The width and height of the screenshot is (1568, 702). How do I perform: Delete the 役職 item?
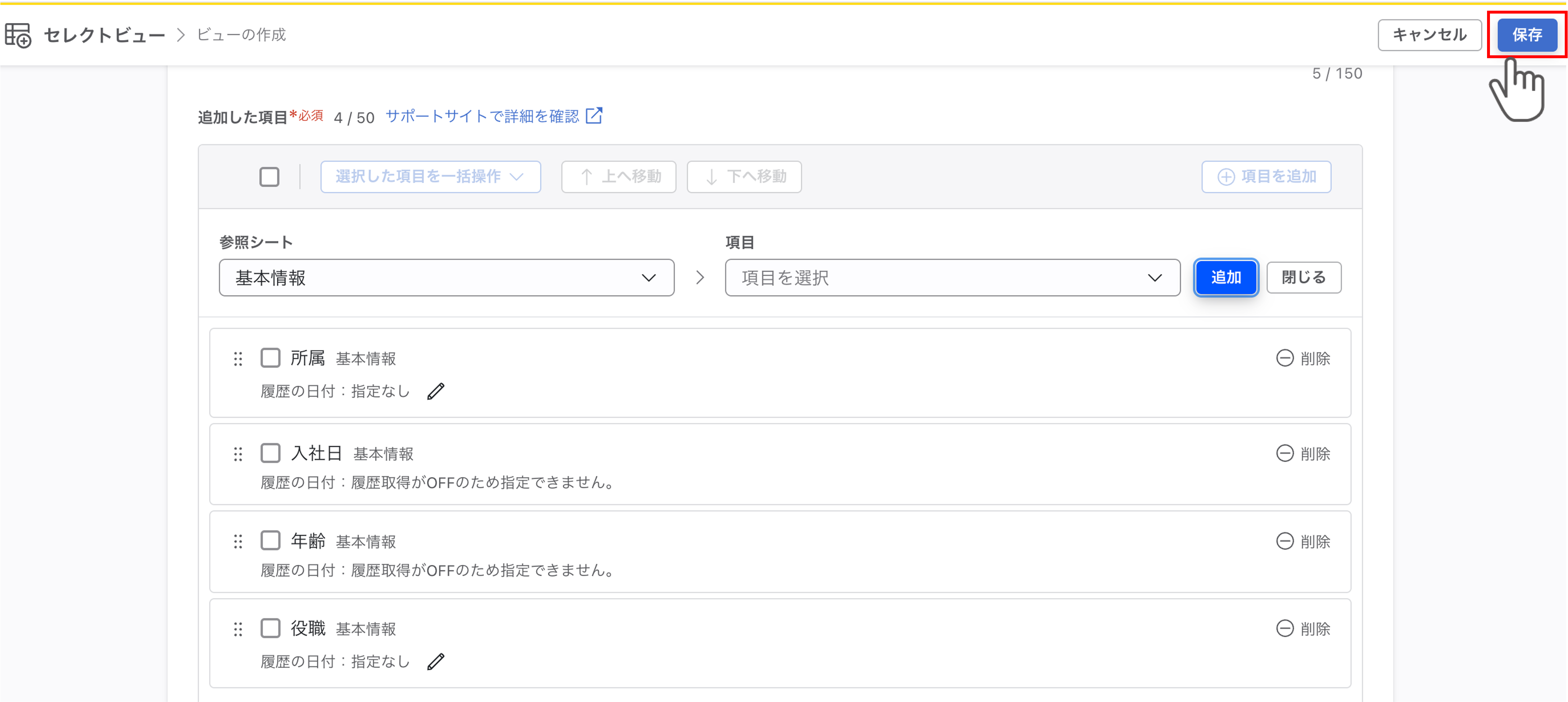click(1302, 628)
